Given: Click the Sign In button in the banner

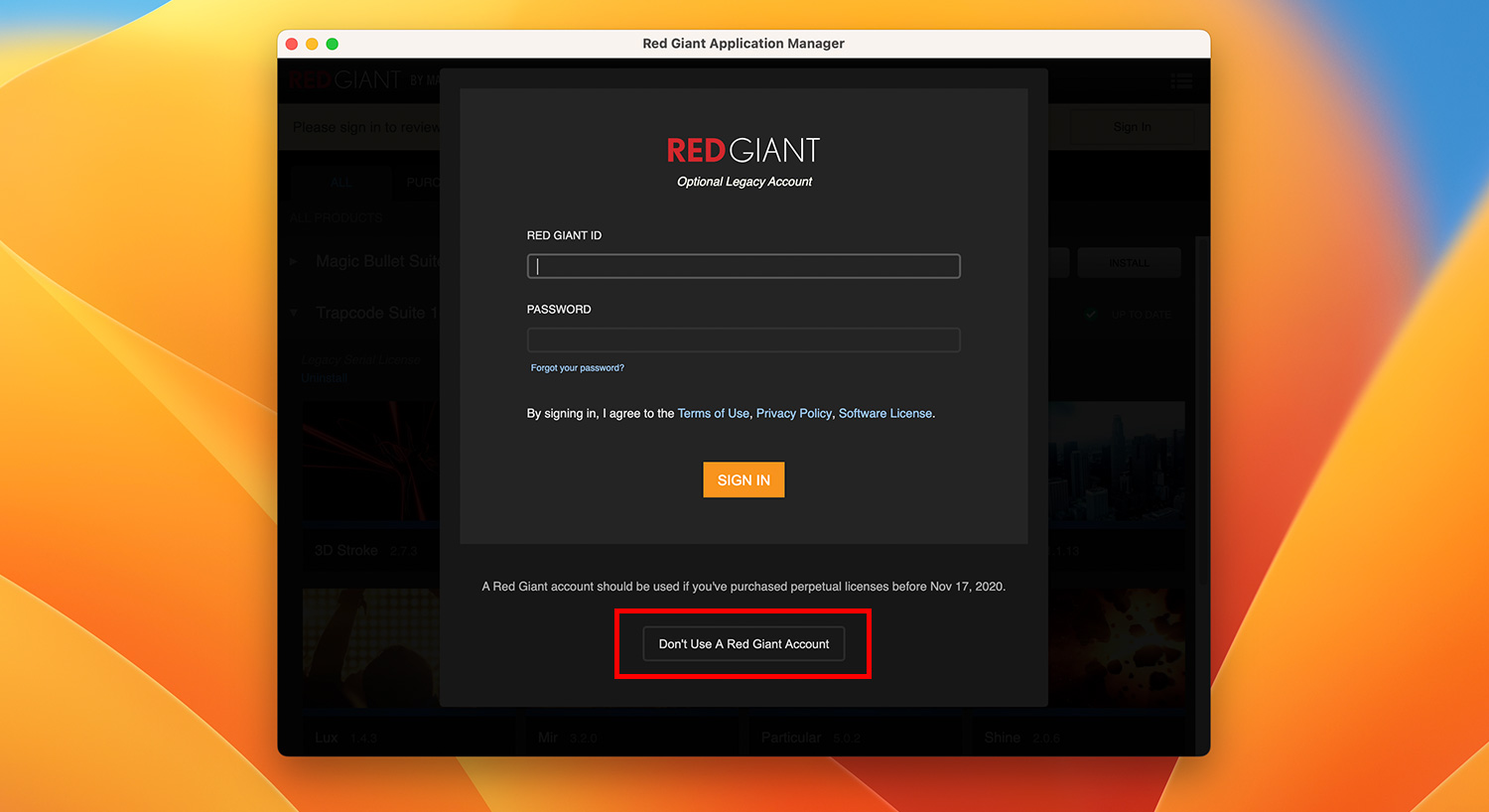Looking at the screenshot, I should [1132, 127].
